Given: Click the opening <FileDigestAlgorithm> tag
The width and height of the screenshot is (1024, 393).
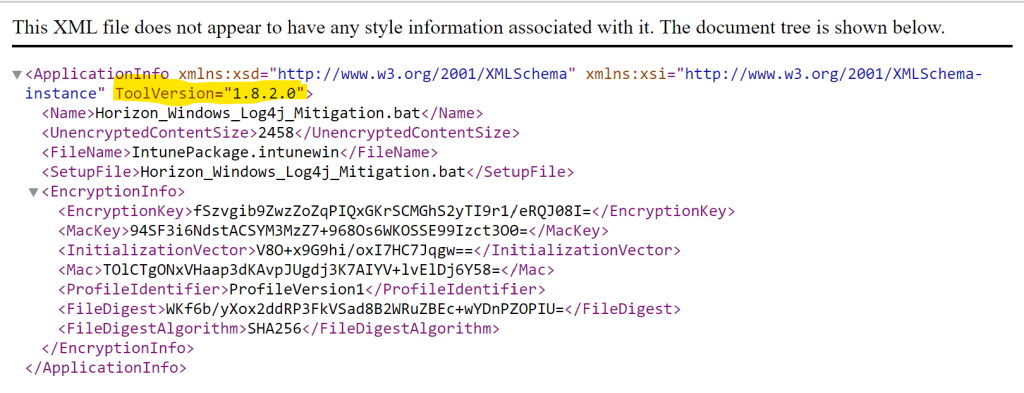Looking at the screenshot, I should pyautogui.click(x=152, y=328).
